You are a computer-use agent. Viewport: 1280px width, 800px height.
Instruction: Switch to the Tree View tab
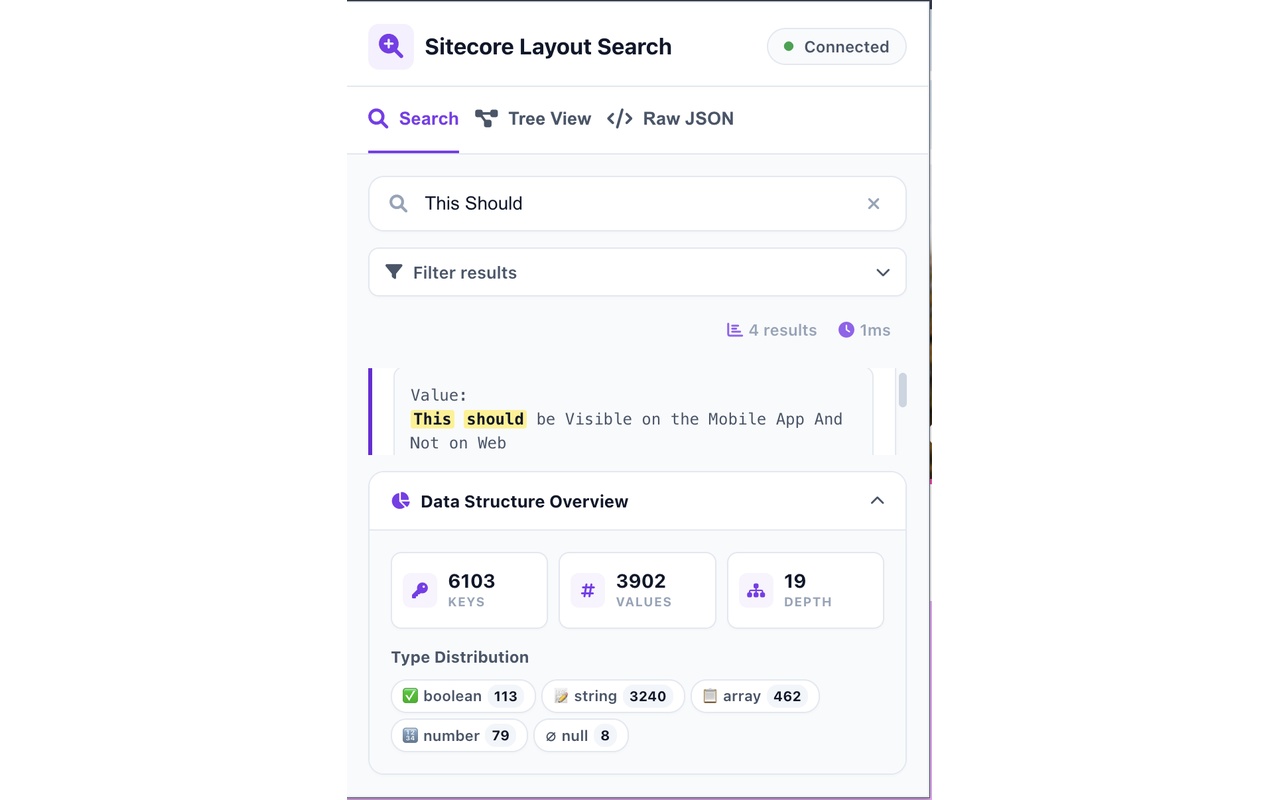[x=533, y=119]
